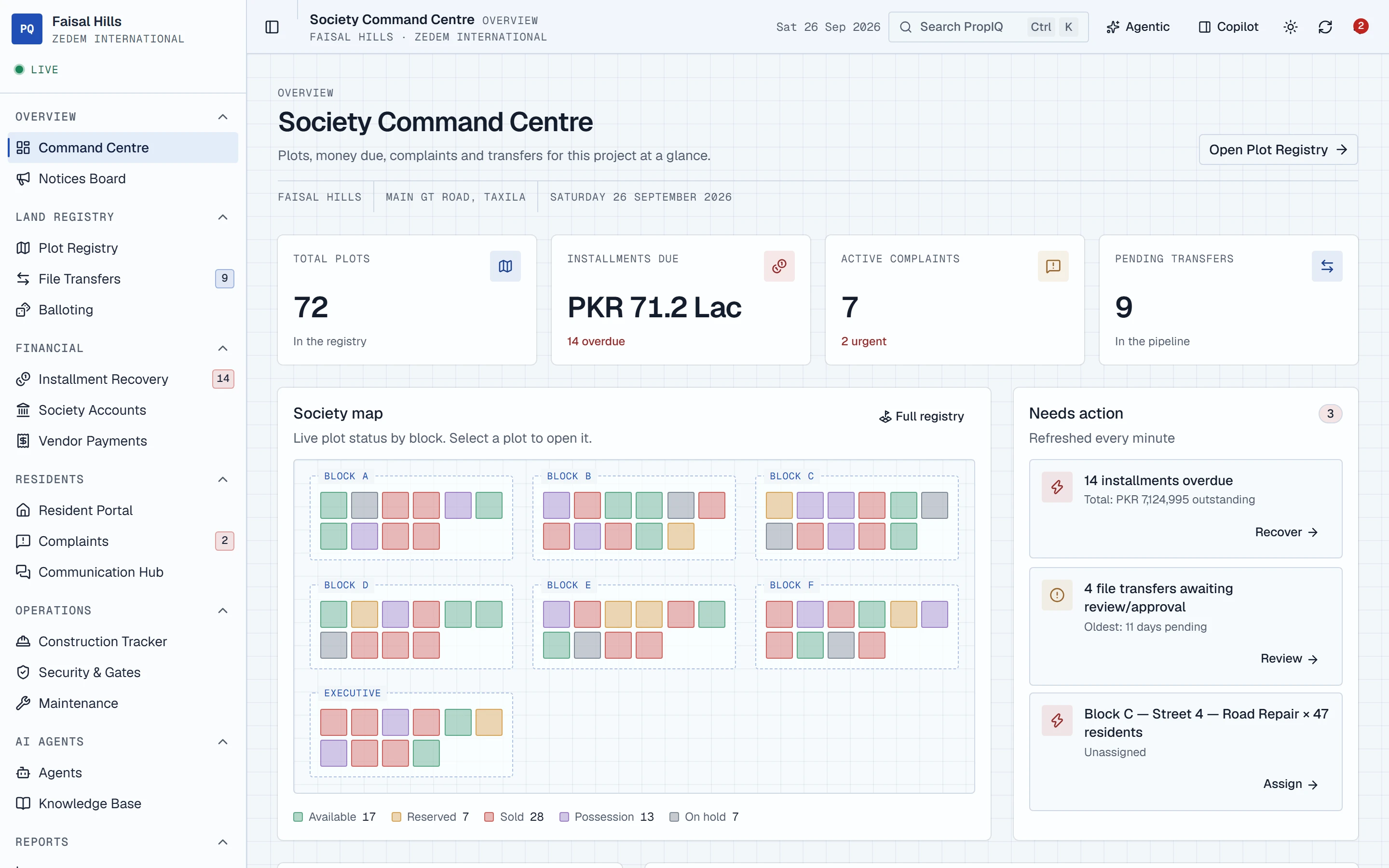Click the Total Plots map icon
Screen dimensions: 1389x868
point(505,266)
